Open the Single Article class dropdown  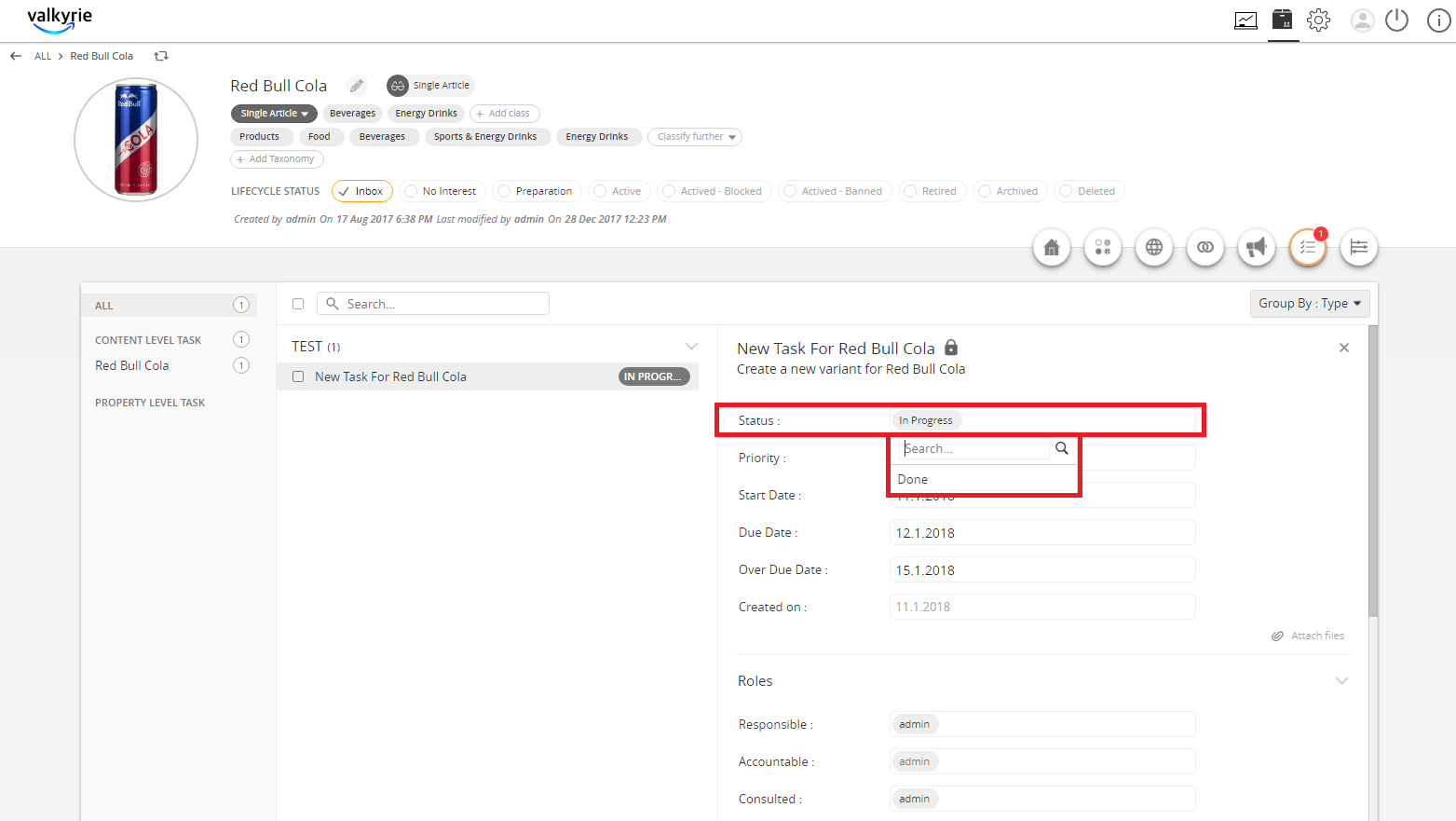[x=274, y=114]
